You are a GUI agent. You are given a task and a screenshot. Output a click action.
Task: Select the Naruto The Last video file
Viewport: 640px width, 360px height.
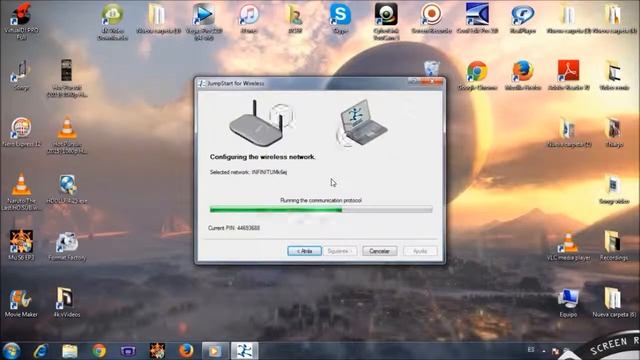pos(21,192)
